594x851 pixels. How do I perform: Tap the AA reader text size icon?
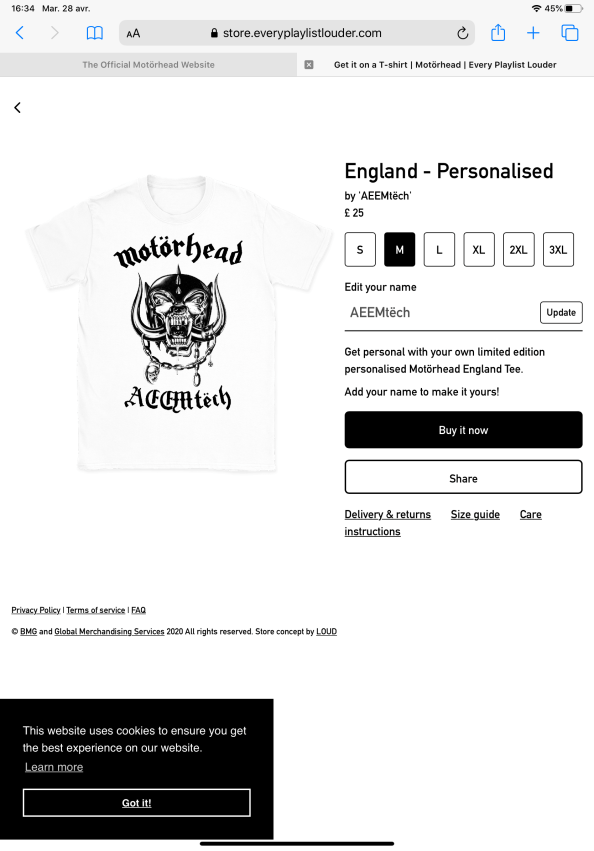(x=133, y=34)
